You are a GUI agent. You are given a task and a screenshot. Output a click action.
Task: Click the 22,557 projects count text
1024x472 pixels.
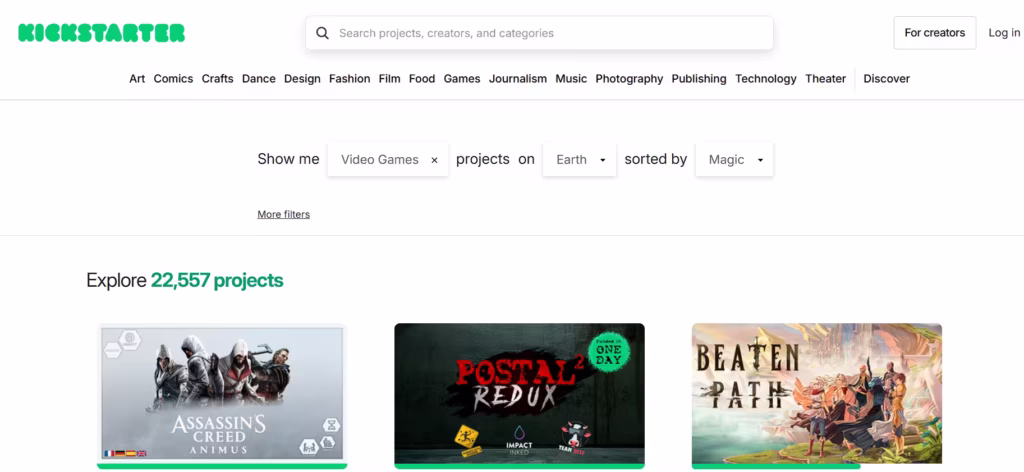click(x=217, y=281)
